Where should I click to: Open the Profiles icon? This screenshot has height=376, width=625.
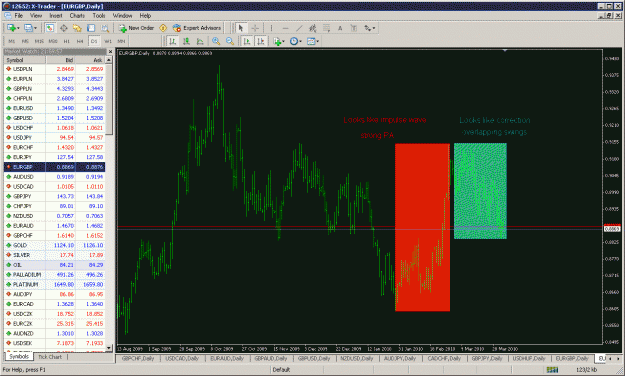click(x=28, y=28)
